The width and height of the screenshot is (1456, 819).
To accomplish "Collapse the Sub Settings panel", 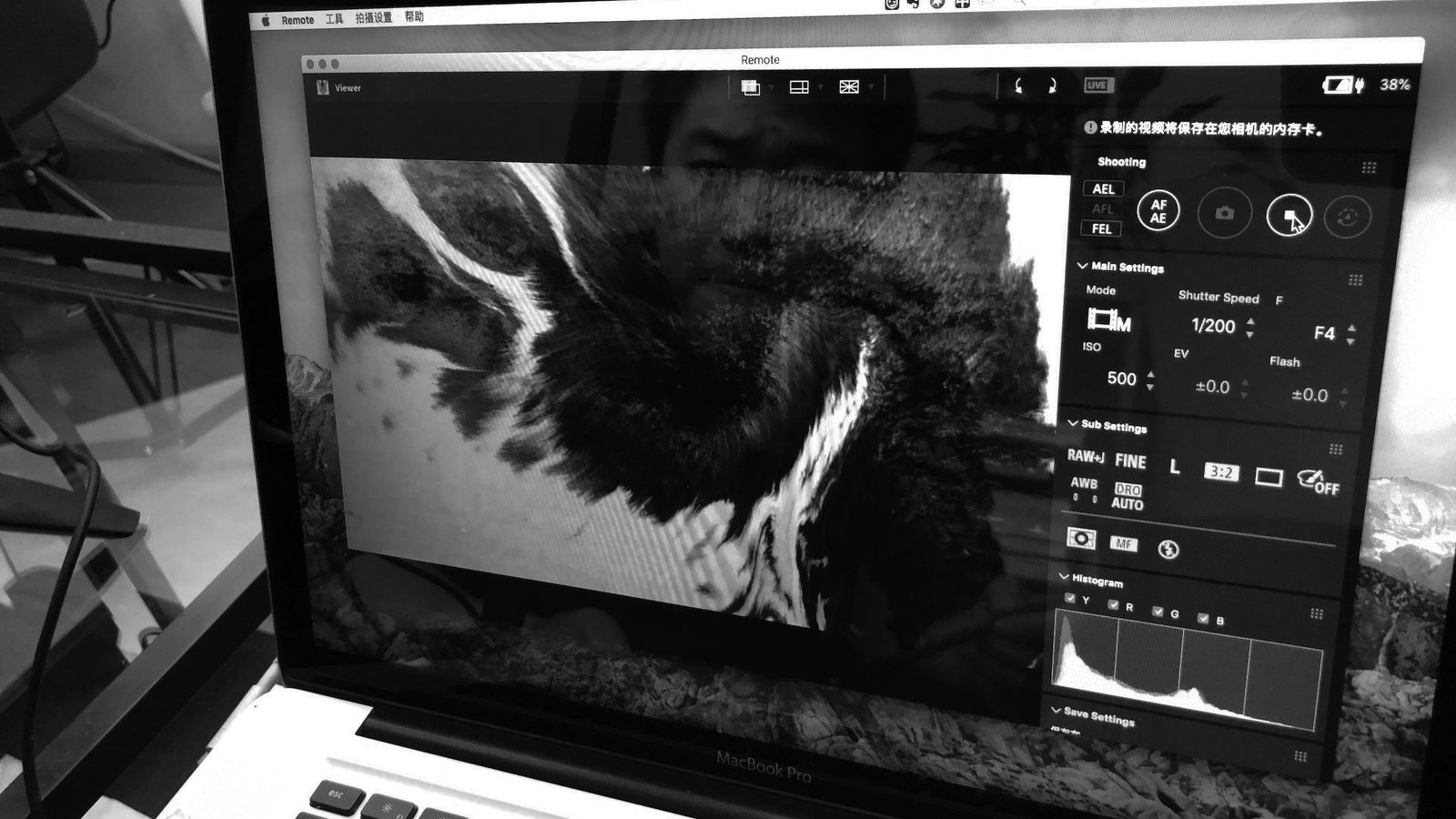I will pos(1073,424).
